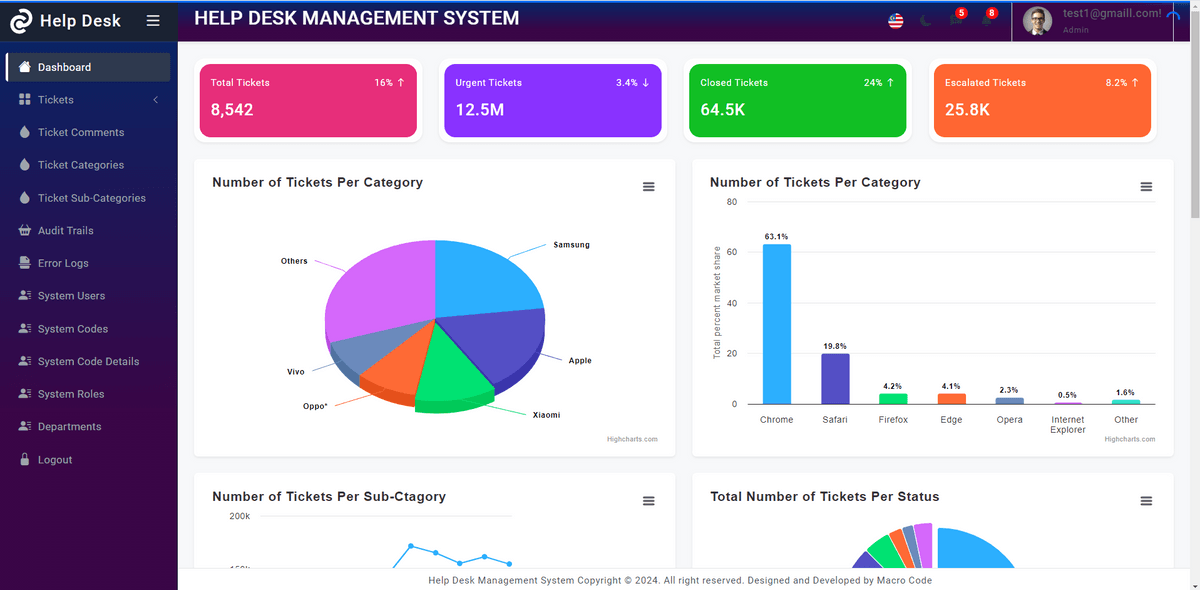Open the Tickets Per Status chart menu
The image size is (1200, 590).
[x=1146, y=501]
